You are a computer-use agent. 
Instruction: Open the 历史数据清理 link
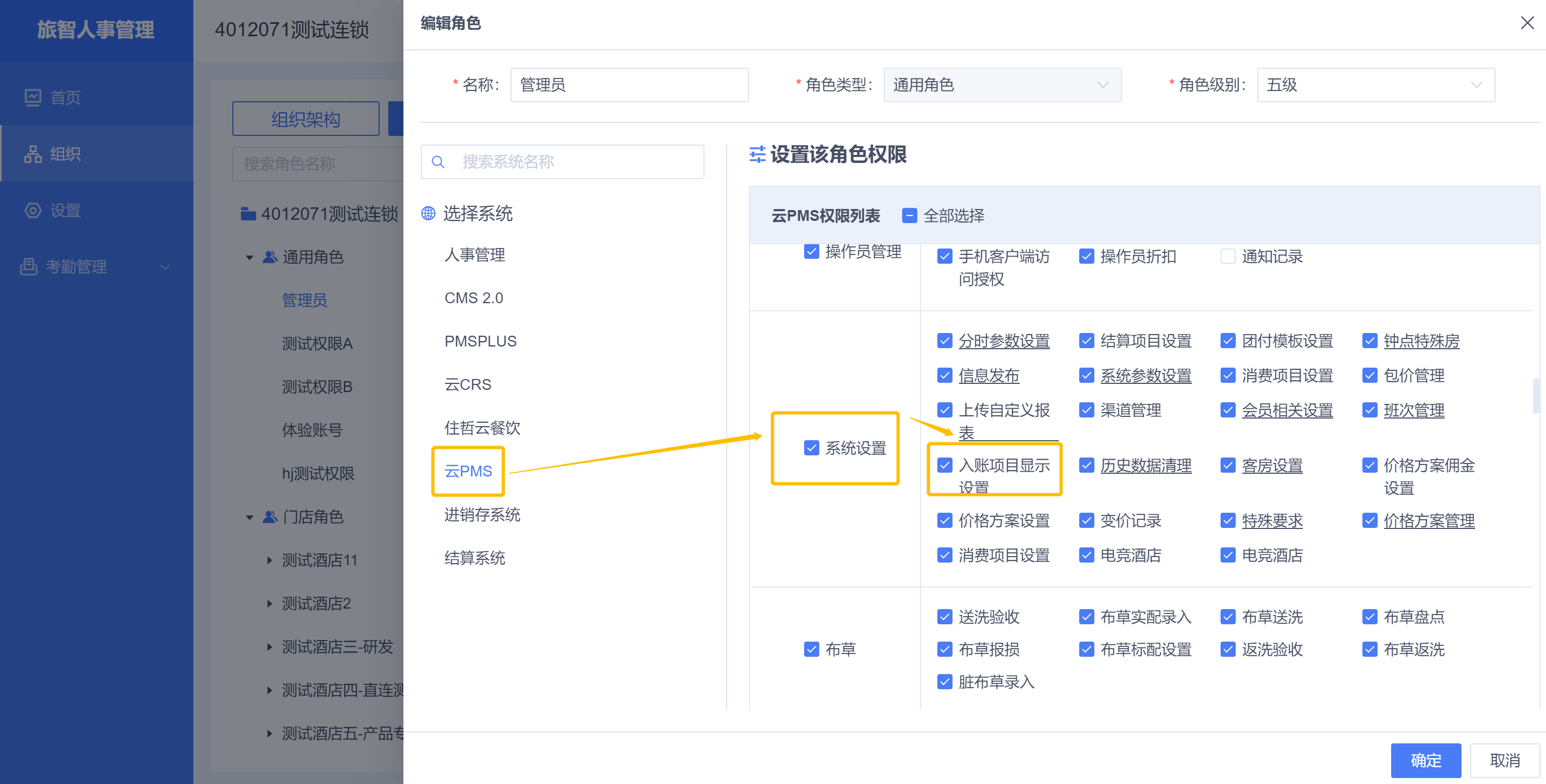(1145, 465)
